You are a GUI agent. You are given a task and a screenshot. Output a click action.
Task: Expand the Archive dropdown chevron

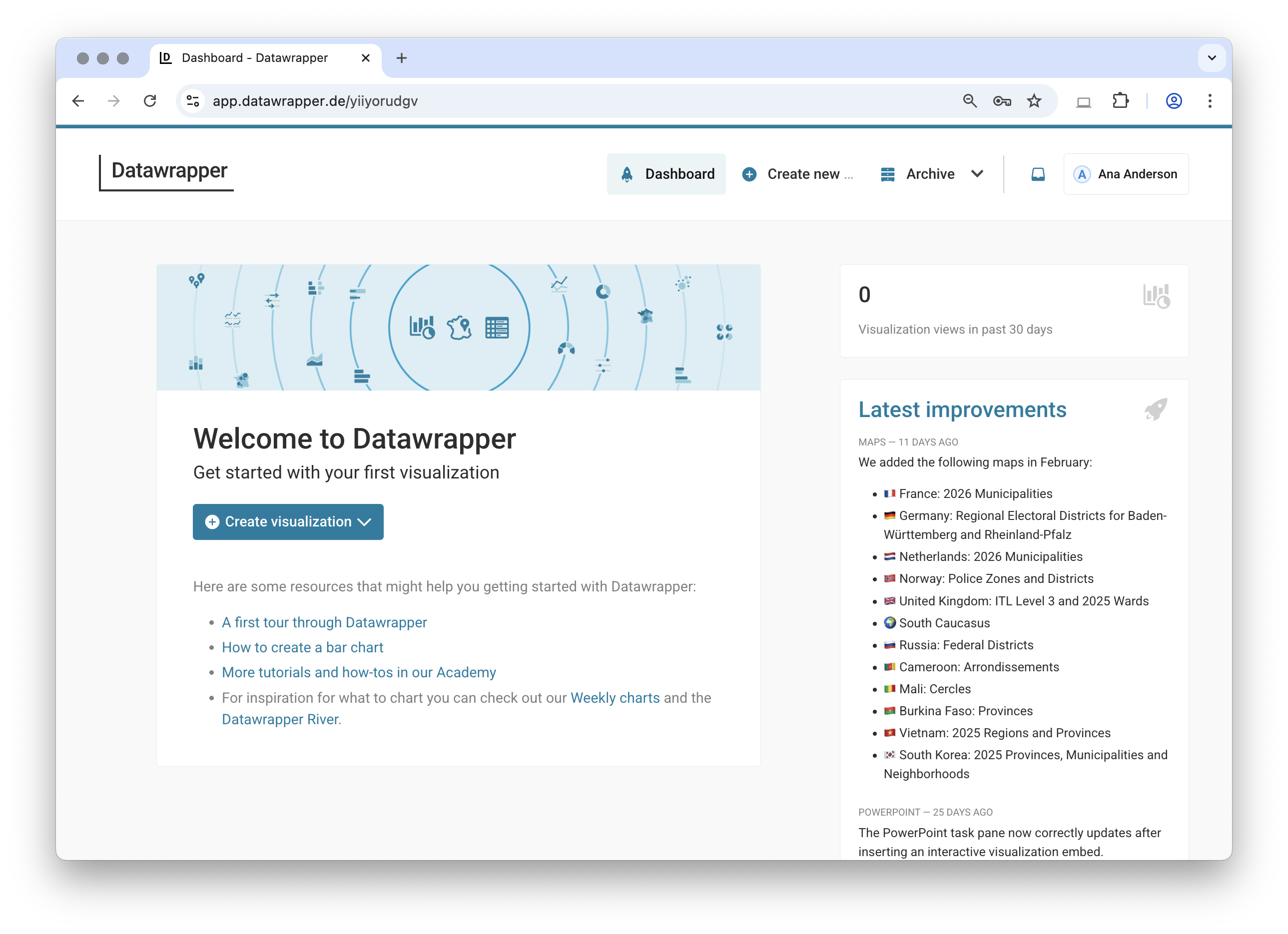click(977, 174)
